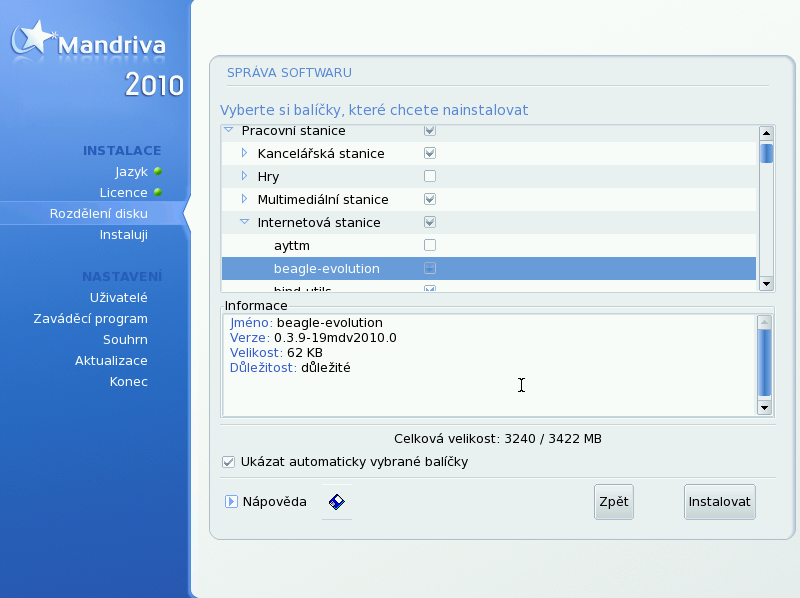Select the Souhrn step in sidebar
The width and height of the screenshot is (800, 598).
click(125, 340)
